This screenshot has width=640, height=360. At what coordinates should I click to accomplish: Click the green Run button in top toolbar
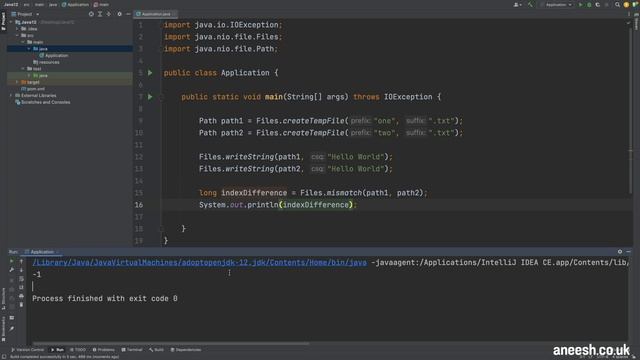580,5
